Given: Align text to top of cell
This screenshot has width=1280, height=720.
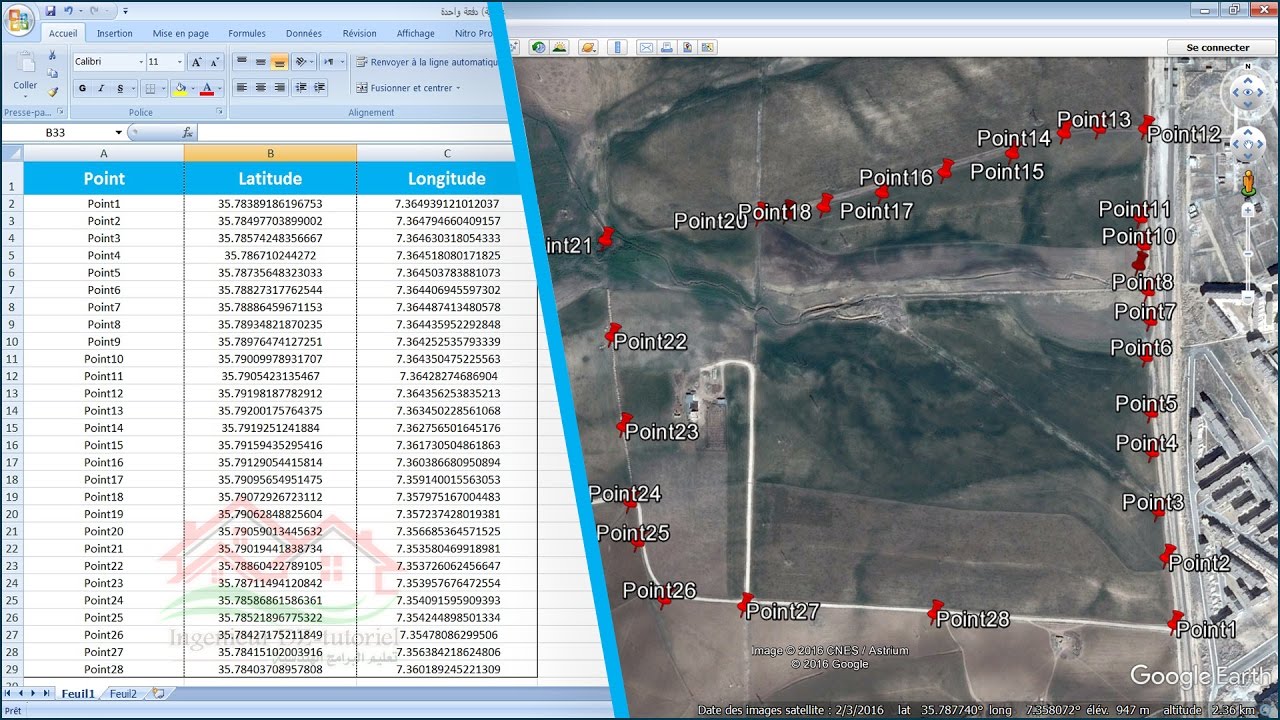Looking at the screenshot, I should (241, 62).
